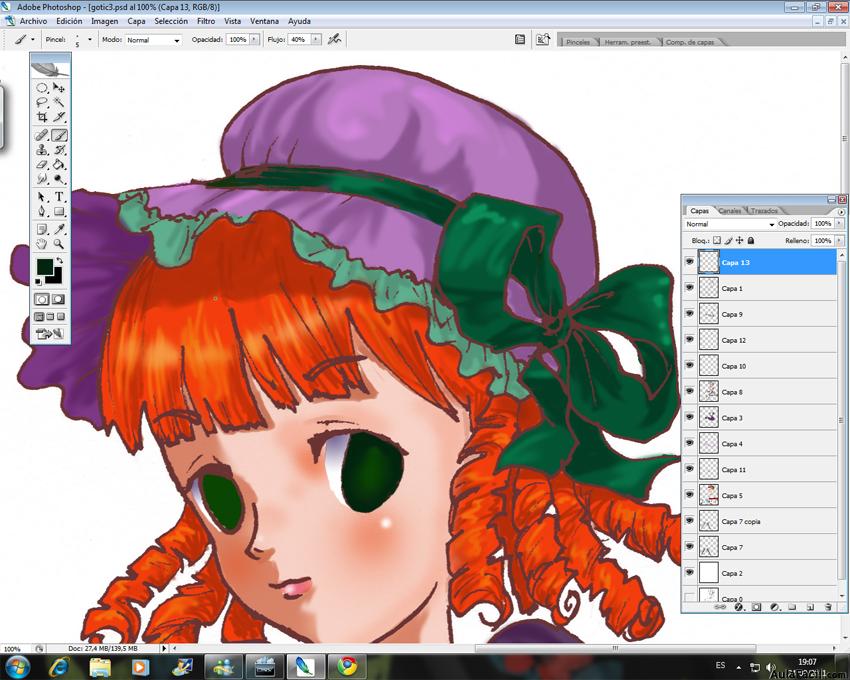Switch to the Canales tab

(730, 210)
